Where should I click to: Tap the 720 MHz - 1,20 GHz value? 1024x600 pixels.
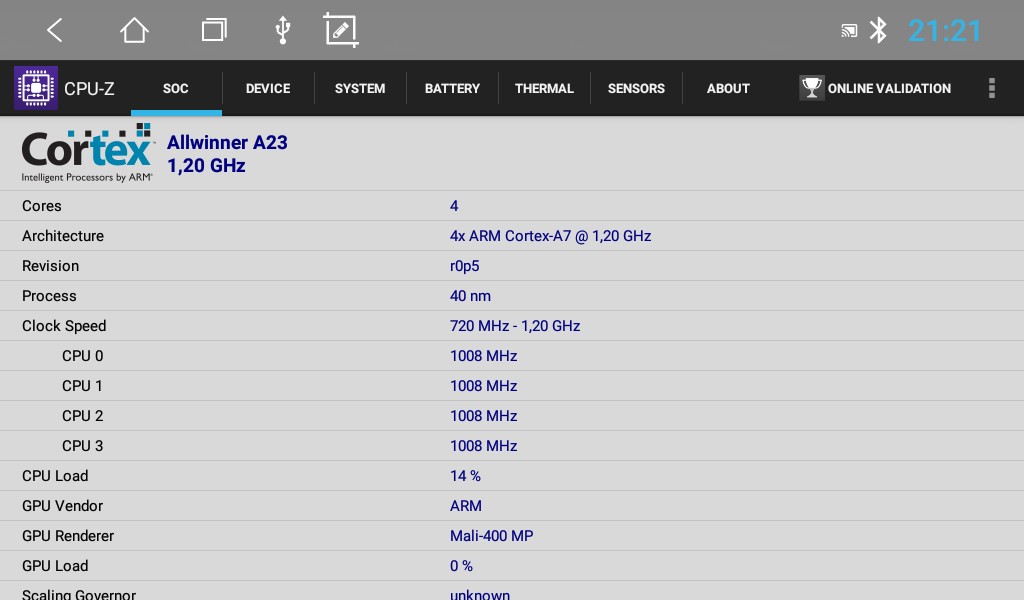(x=515, y=326)
